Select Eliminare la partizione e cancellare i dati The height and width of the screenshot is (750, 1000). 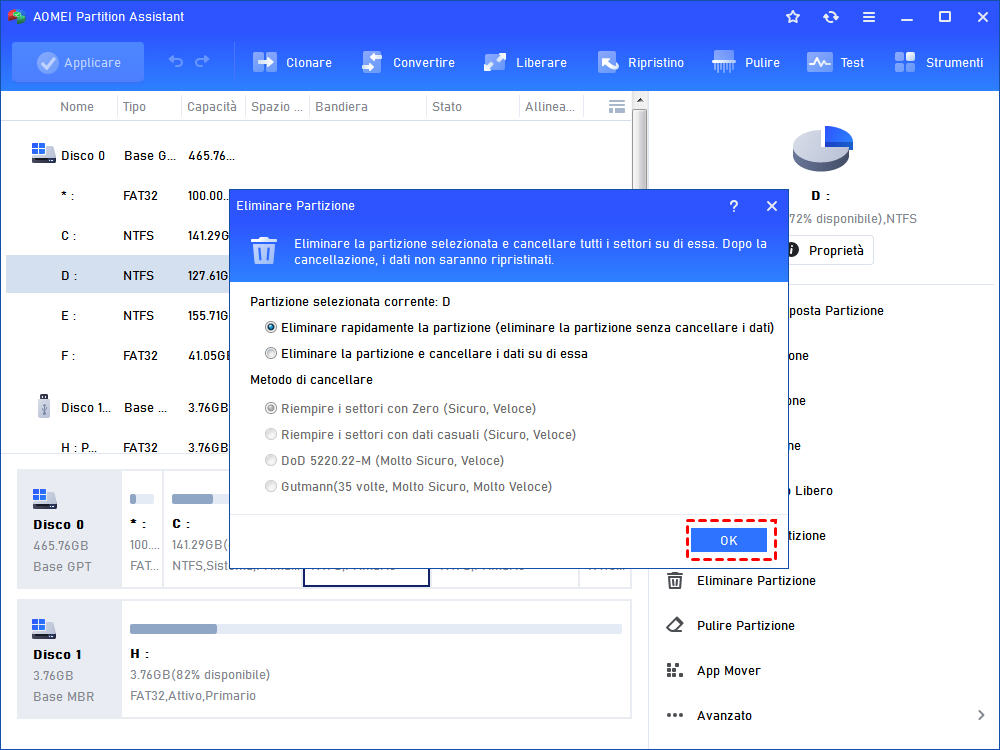pyautogui.click(x=426, y=354)
